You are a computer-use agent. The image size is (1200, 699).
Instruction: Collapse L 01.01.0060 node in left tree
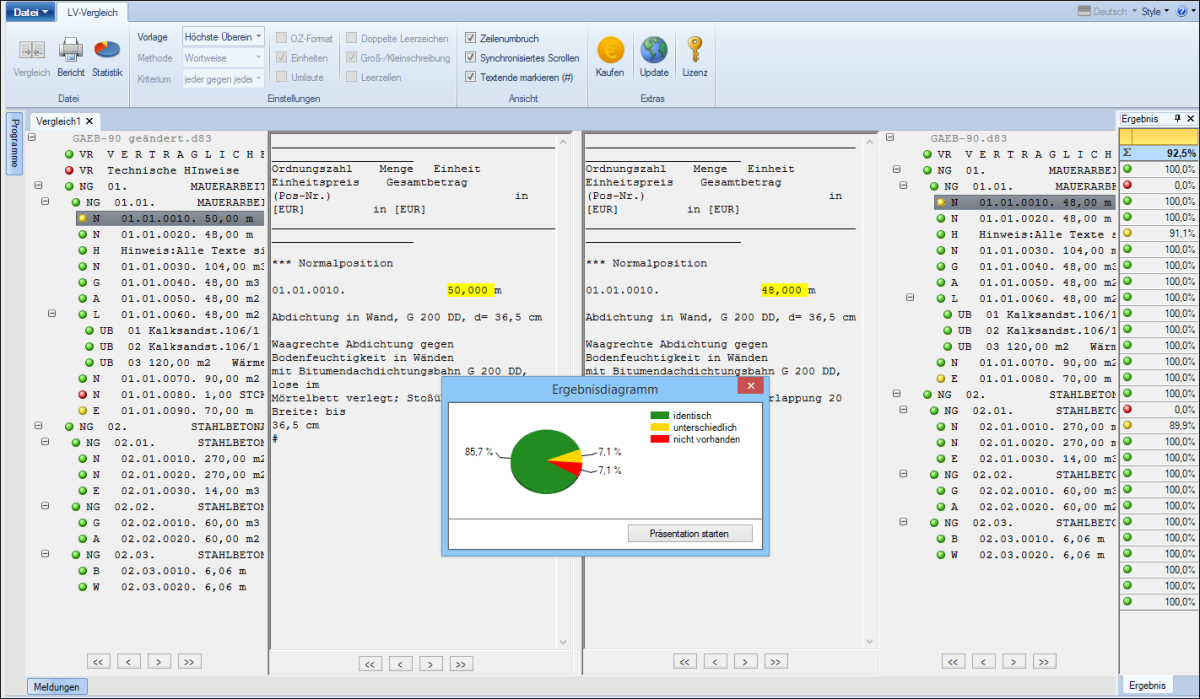click(x=52, y=314)
